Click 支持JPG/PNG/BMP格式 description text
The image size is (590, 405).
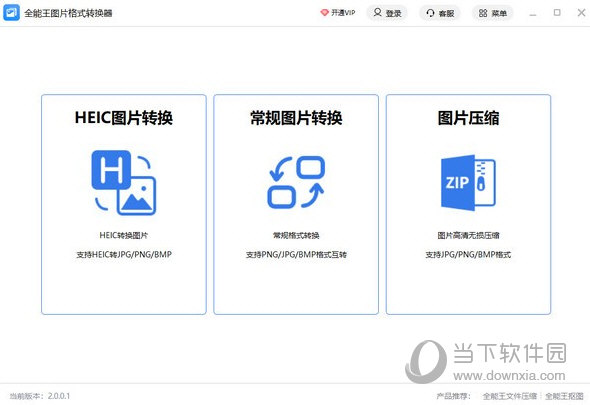[x=468, y=254]
